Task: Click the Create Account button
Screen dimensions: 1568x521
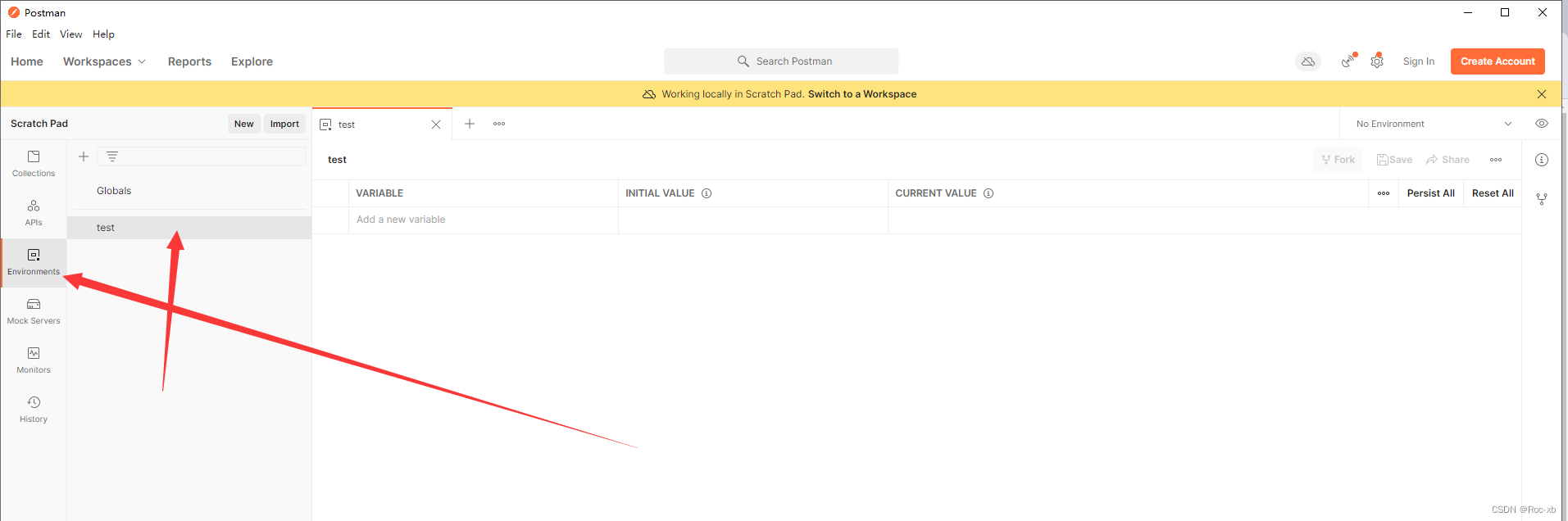Action: pyautogui.click(x=1498, y=61)
